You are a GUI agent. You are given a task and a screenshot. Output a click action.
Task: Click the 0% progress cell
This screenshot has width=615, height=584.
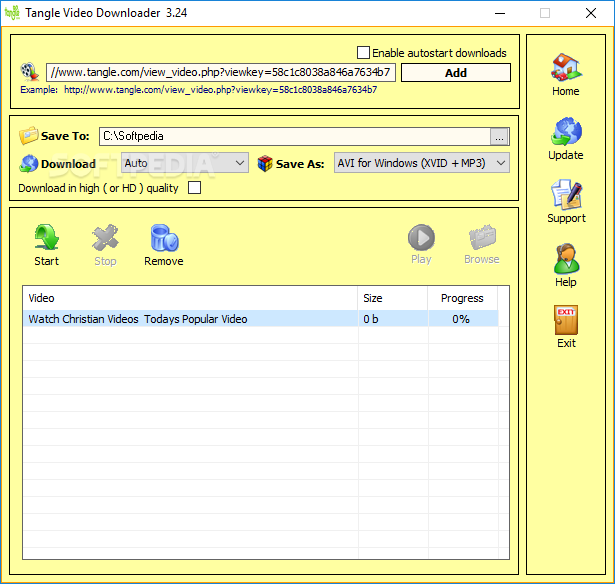coord(462,318)
